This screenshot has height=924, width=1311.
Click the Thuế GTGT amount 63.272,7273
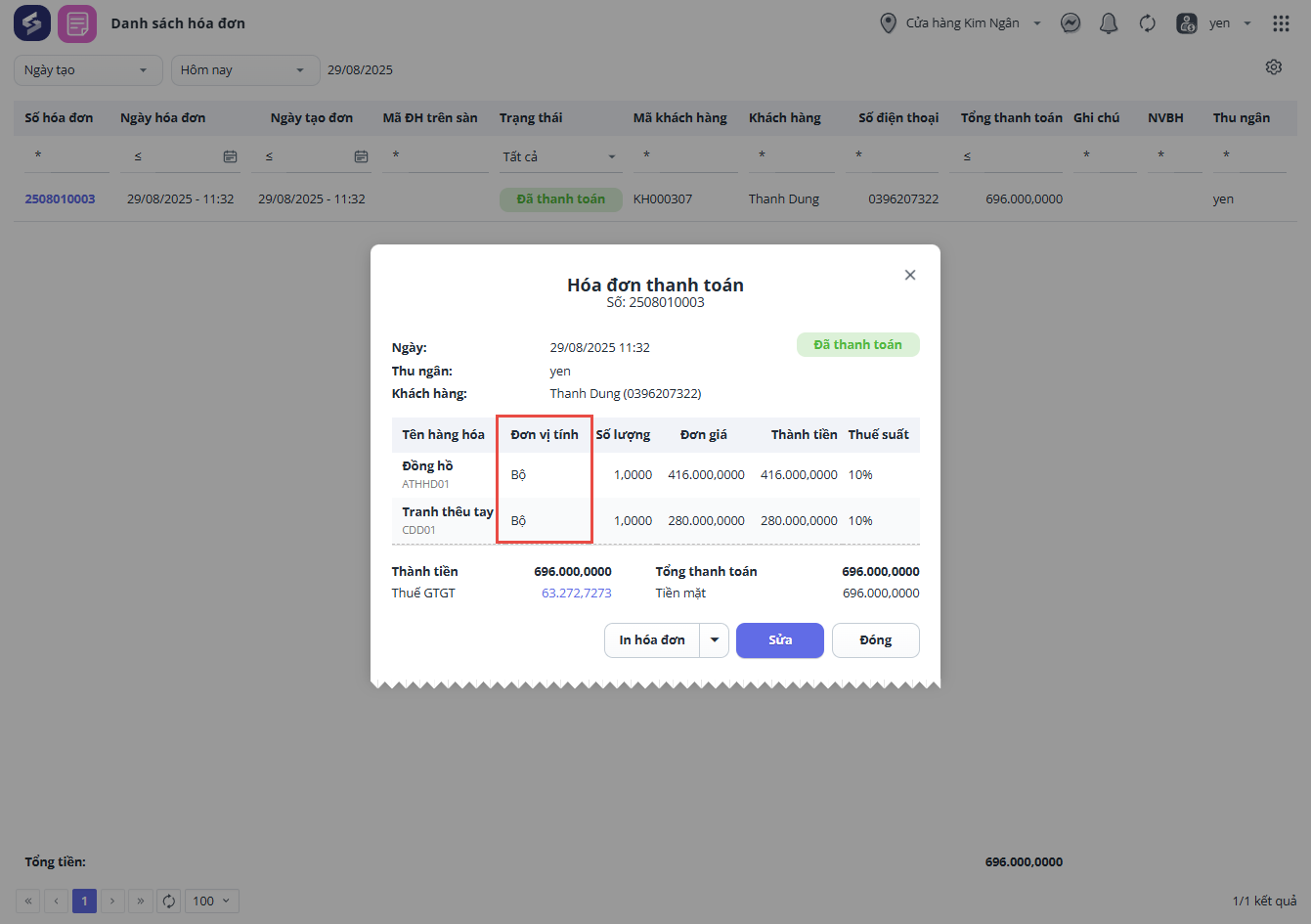pos(576,594)
